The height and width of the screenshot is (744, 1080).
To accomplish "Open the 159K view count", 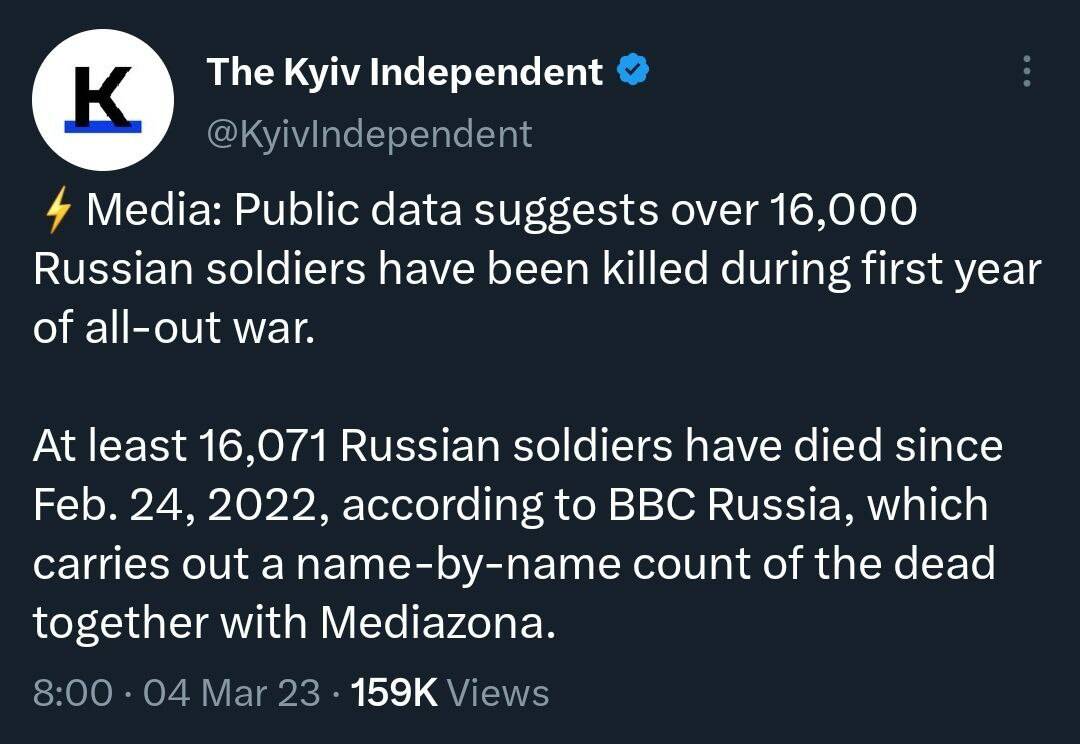I will tap(394, 692).
